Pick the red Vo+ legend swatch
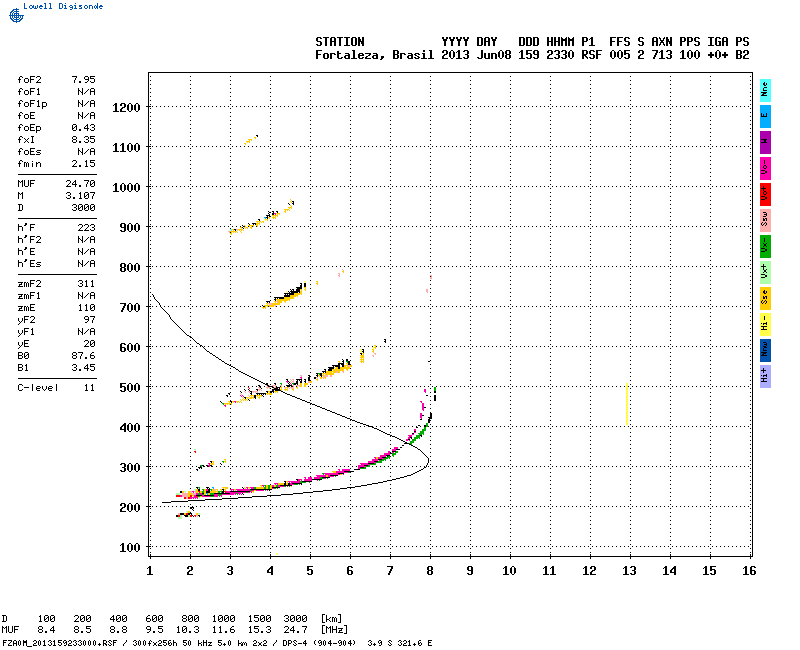Image resolution: width=800 pixels, height=650 pixels. click(765, 194)
